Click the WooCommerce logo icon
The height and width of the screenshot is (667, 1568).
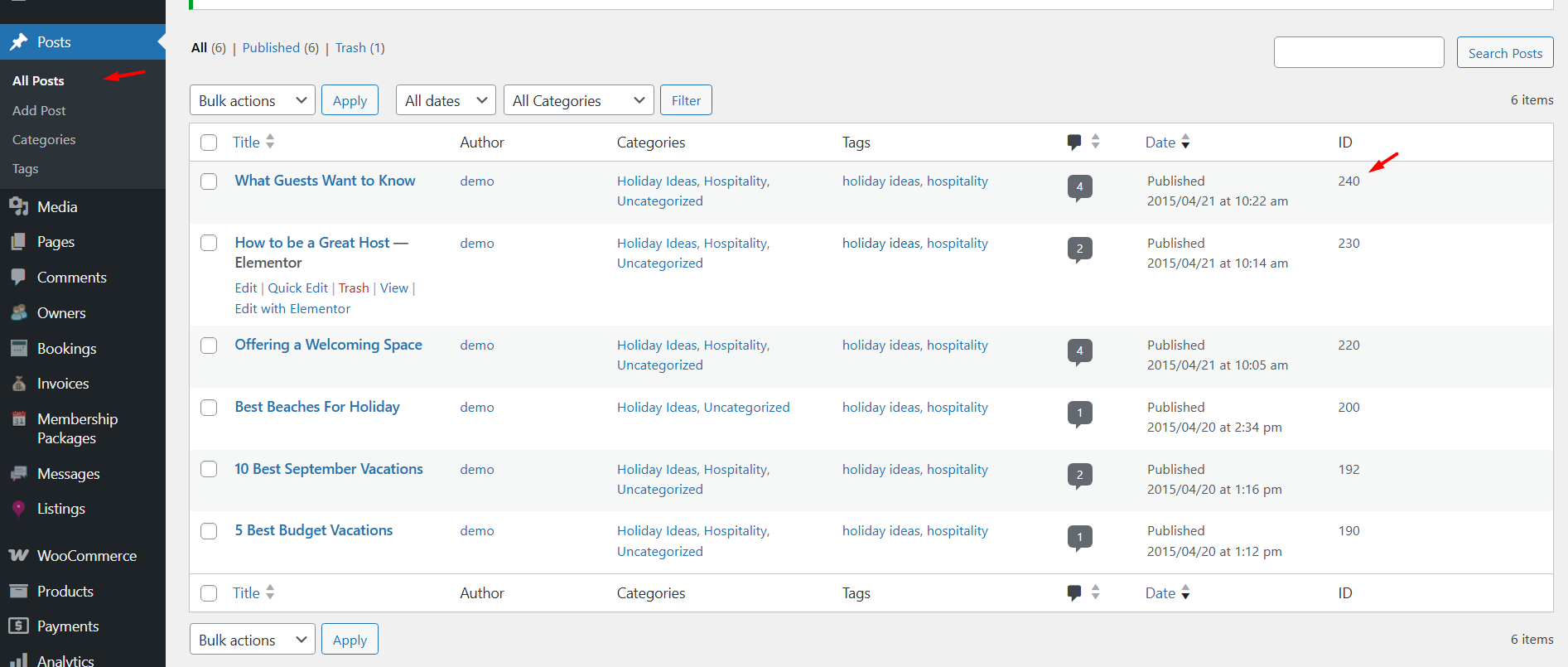point(18,556)
